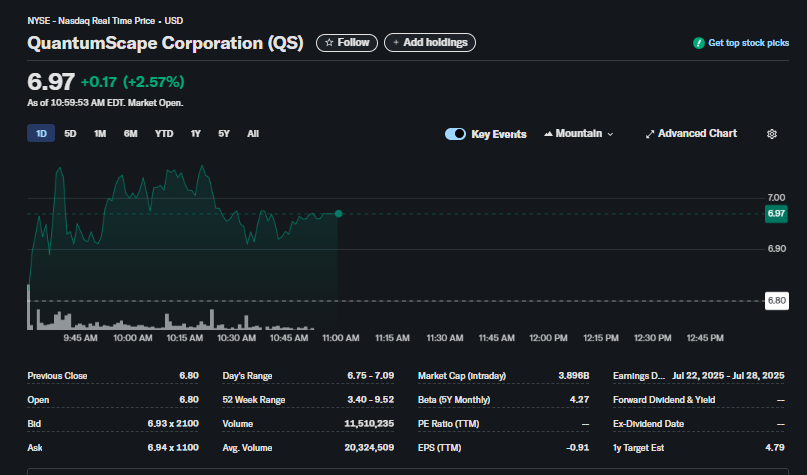This screenshot has width=807, height=475.
Task: Click the 7.00 price axis label
Action: point(776,198)
